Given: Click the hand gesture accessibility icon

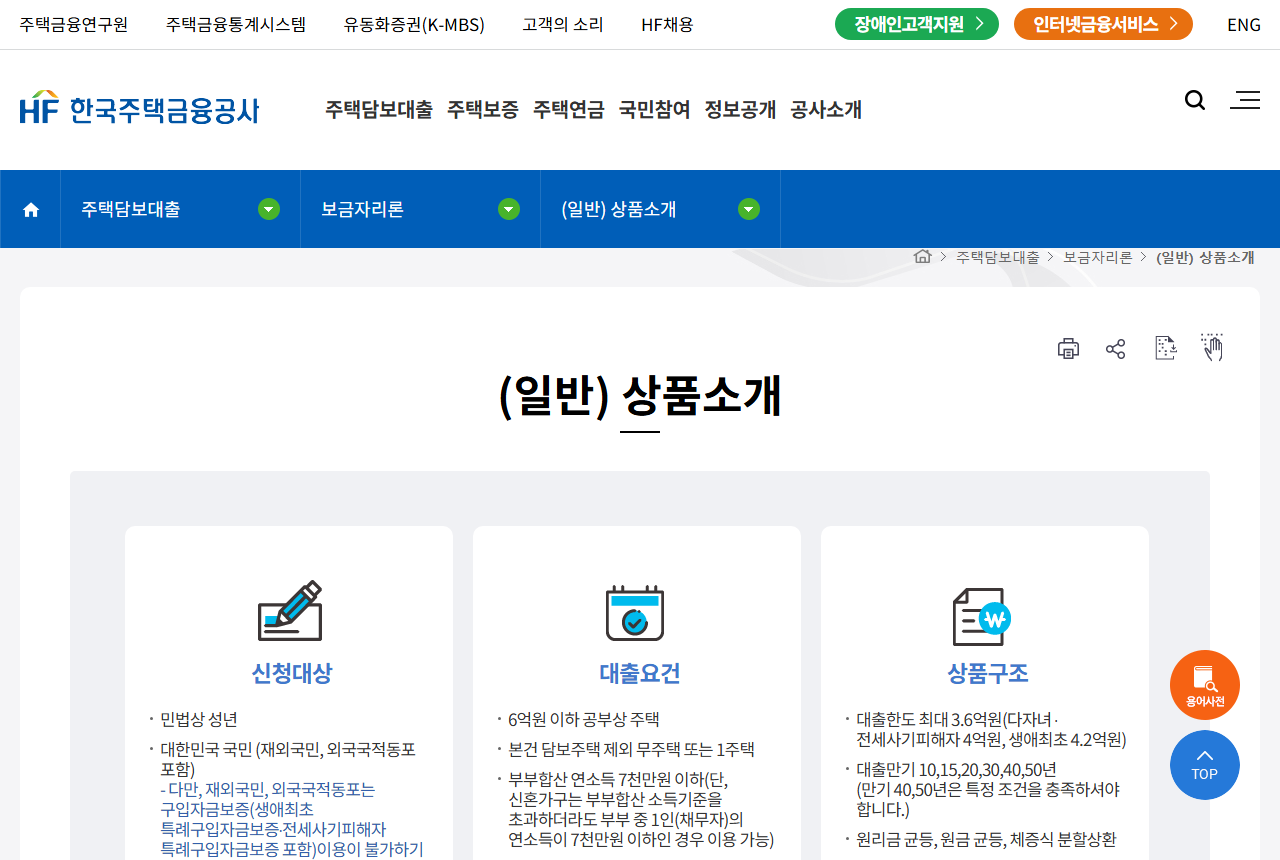Looking at the screenshot, I should click(1212, 347).
